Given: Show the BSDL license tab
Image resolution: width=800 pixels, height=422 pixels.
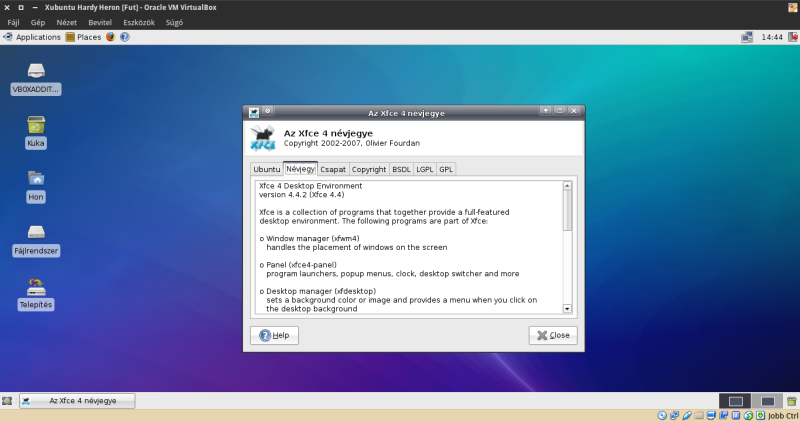Looking at the screenshot, I should pyautogui.click(x=401, y=169).
